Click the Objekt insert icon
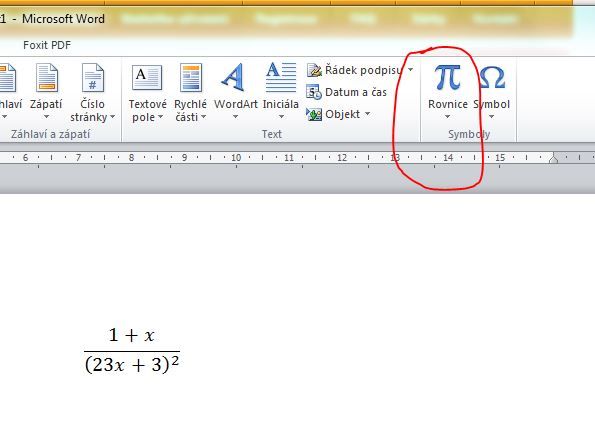The width and height of the screenshot is (595, 439). pos(314,114)
